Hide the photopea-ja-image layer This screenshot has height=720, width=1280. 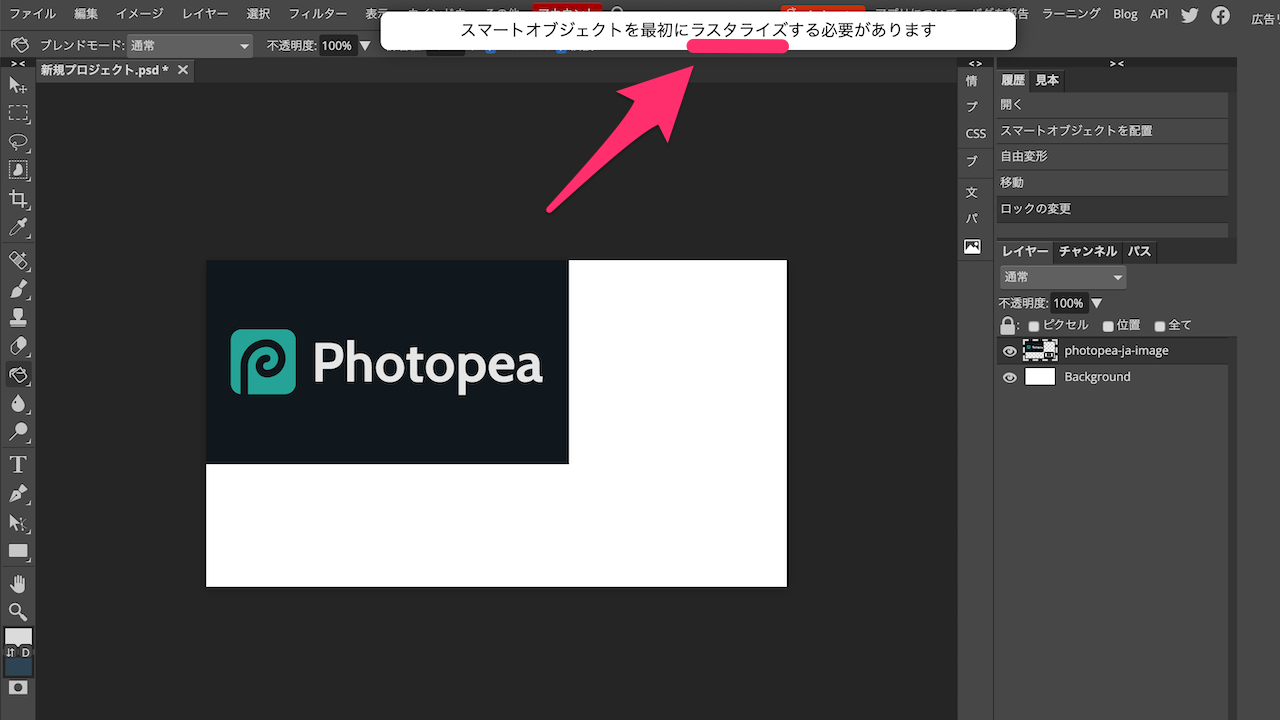point(1010,351)
